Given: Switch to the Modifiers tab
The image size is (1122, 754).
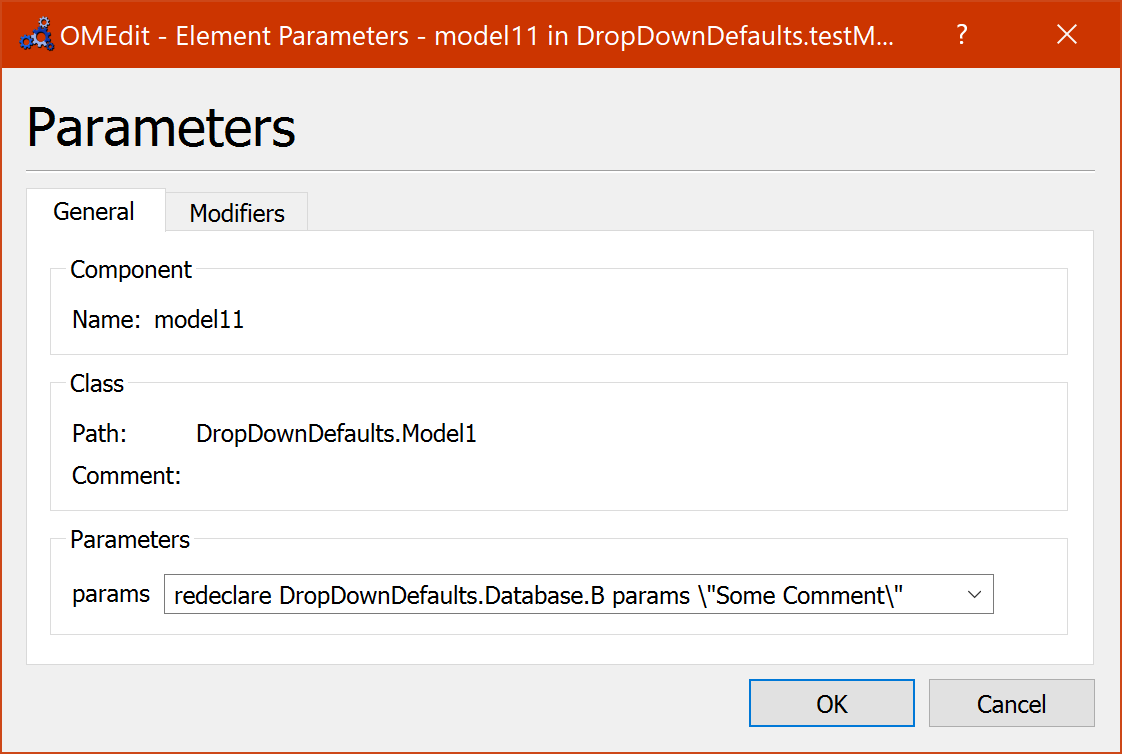Looking at the screenshot, I should pos(236,212).
